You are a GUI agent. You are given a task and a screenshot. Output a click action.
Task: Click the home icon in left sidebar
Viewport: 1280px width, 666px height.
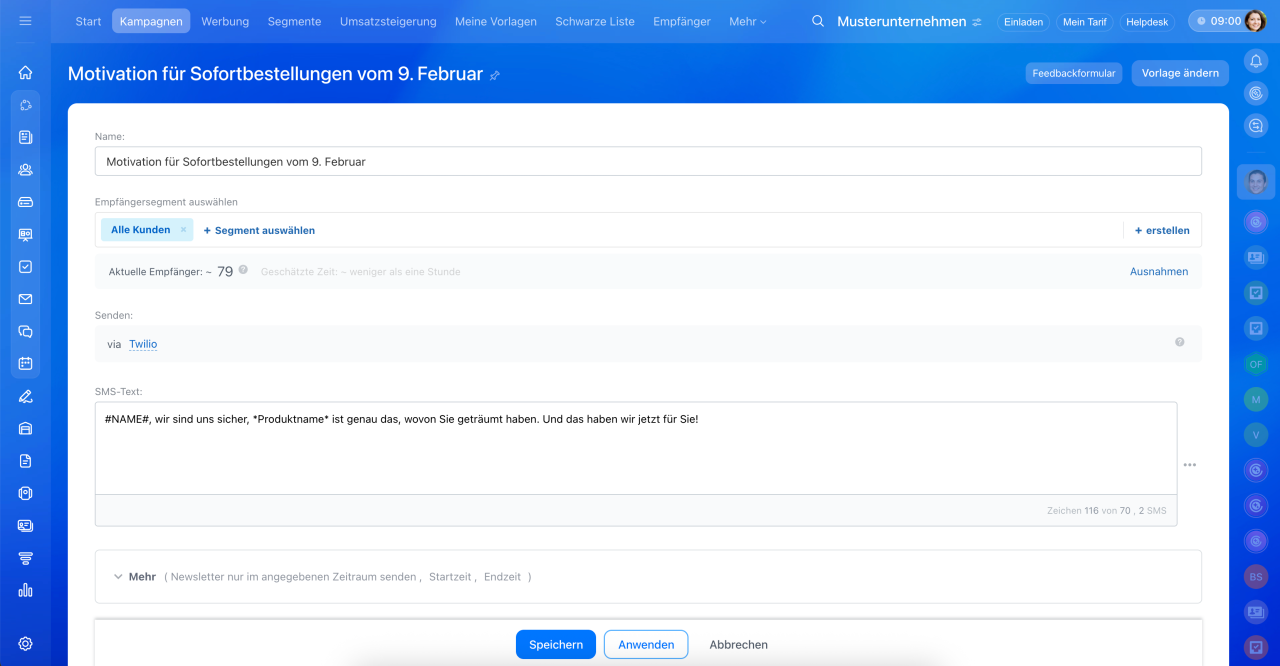pos(25,72)
